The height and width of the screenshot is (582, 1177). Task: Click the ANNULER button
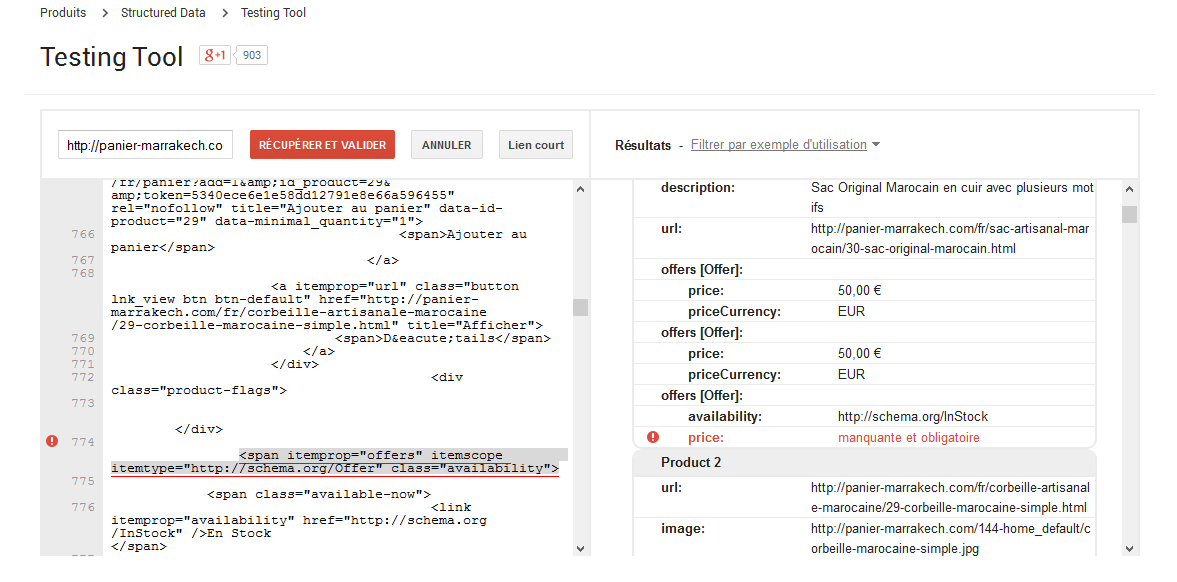447,145
